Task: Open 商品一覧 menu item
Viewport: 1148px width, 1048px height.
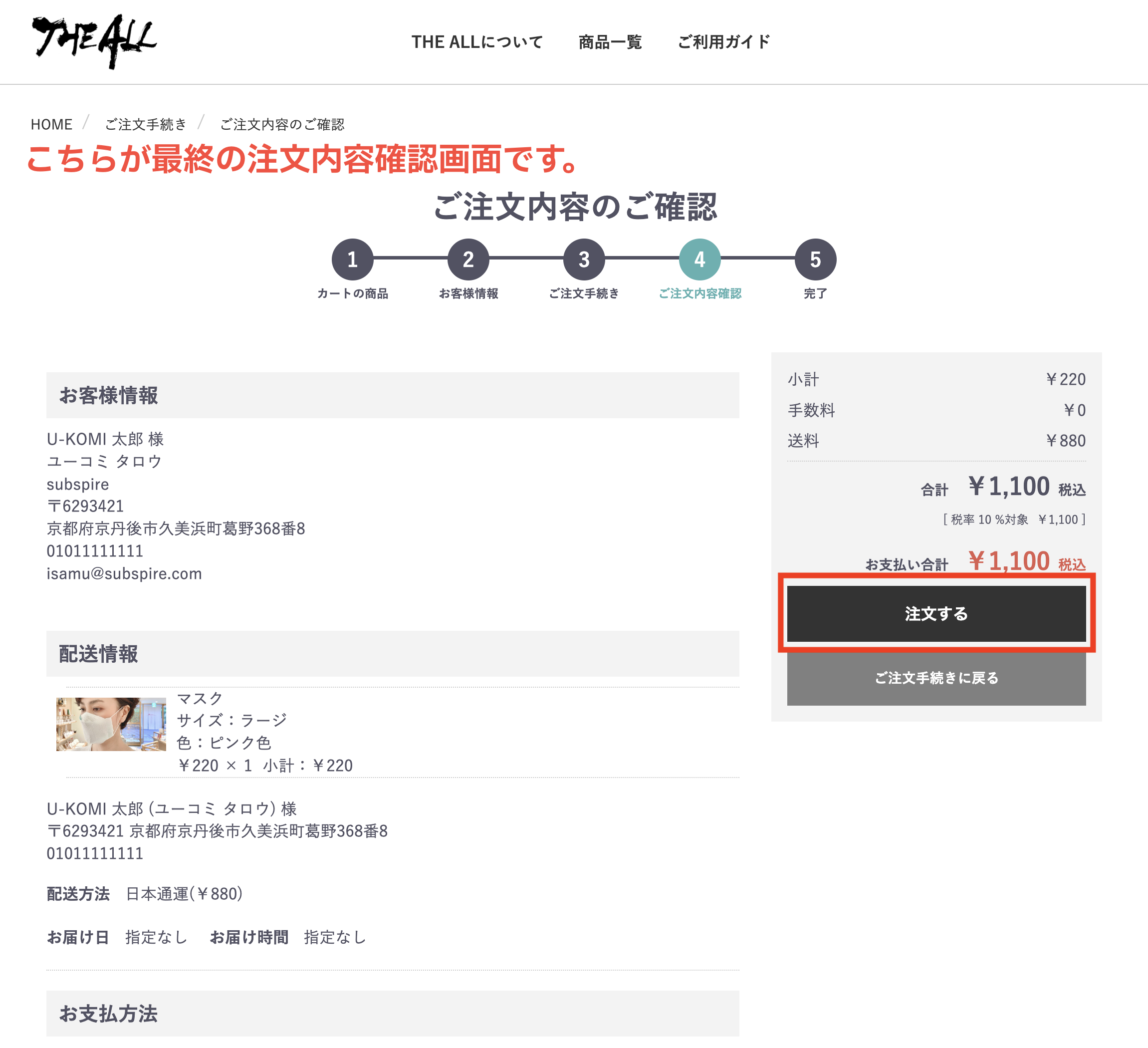Action: (x=610, y=42)
